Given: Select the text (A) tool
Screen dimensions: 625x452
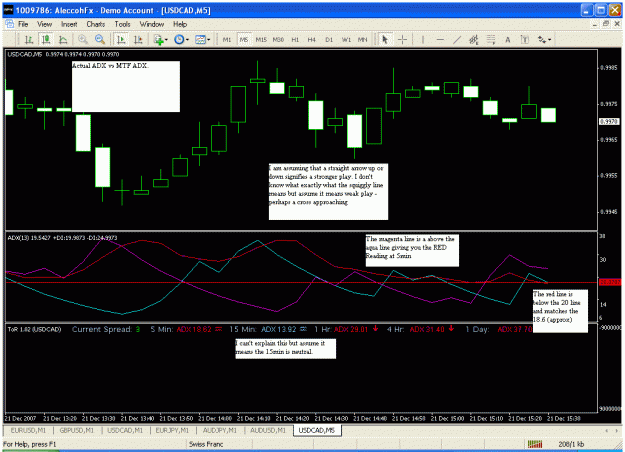Looking at the screenshot, I should click(x=507, y=39).
